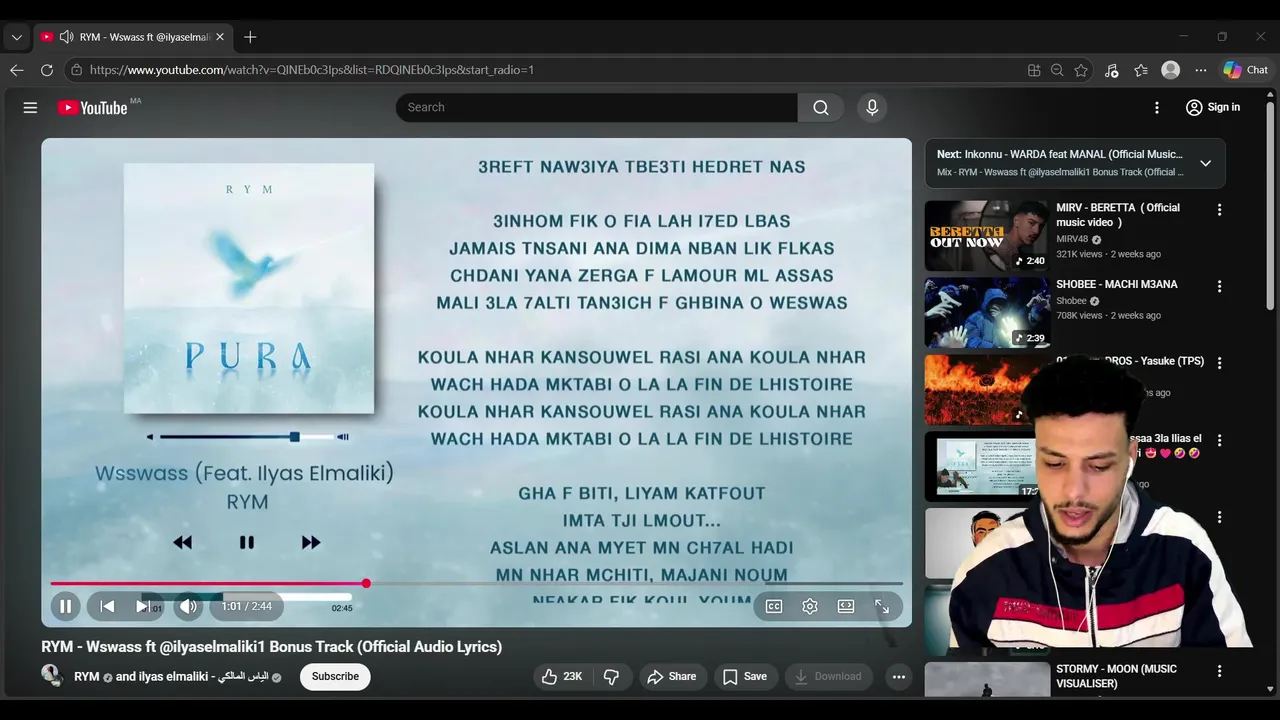Open the ilyas elmaliki channel link
1280x720 pixels.
click(x=203, y=677)
